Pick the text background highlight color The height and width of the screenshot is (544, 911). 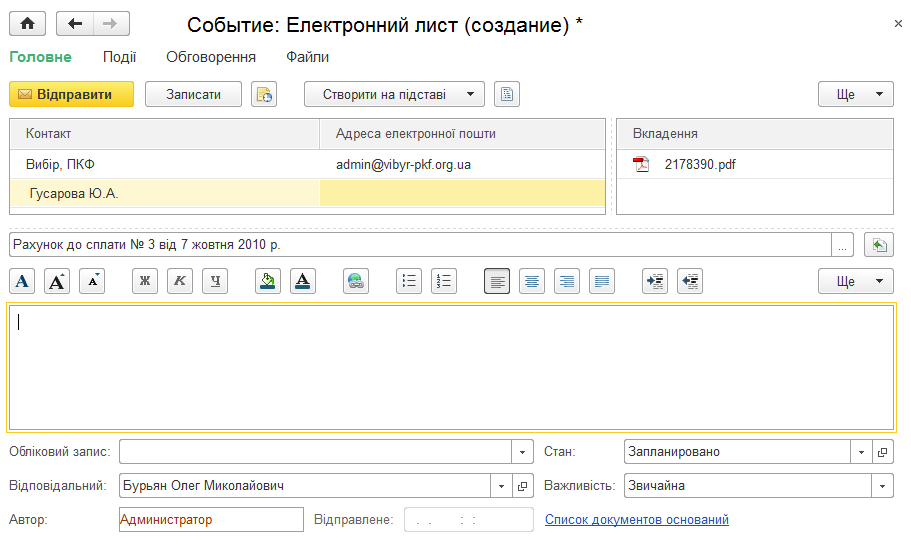(268, 281)
